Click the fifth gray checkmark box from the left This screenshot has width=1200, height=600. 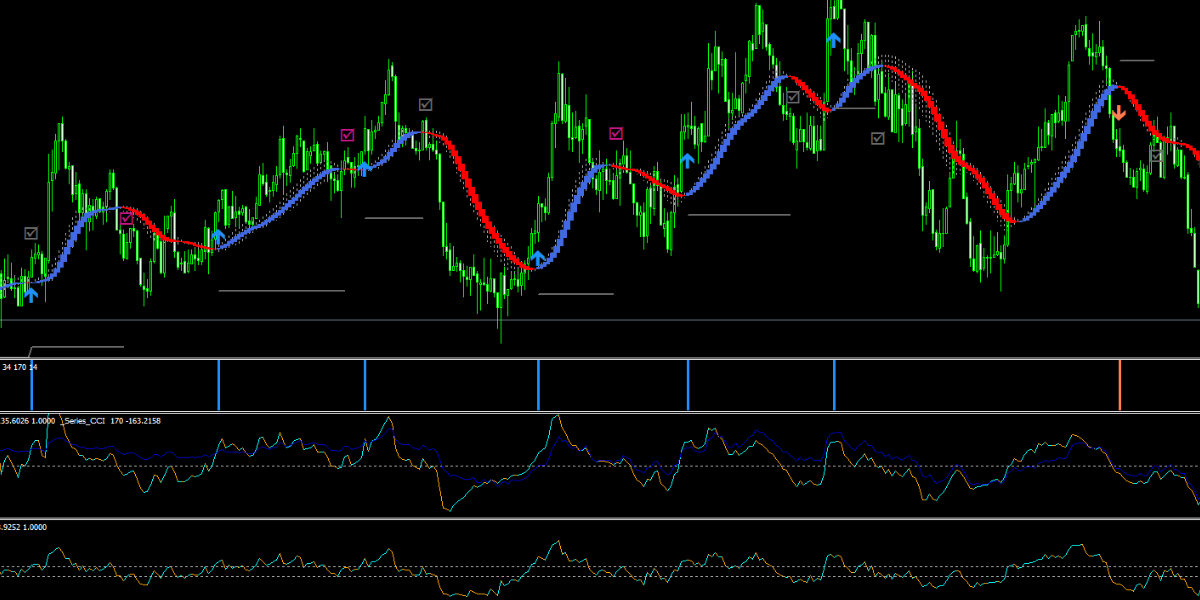1156,155
